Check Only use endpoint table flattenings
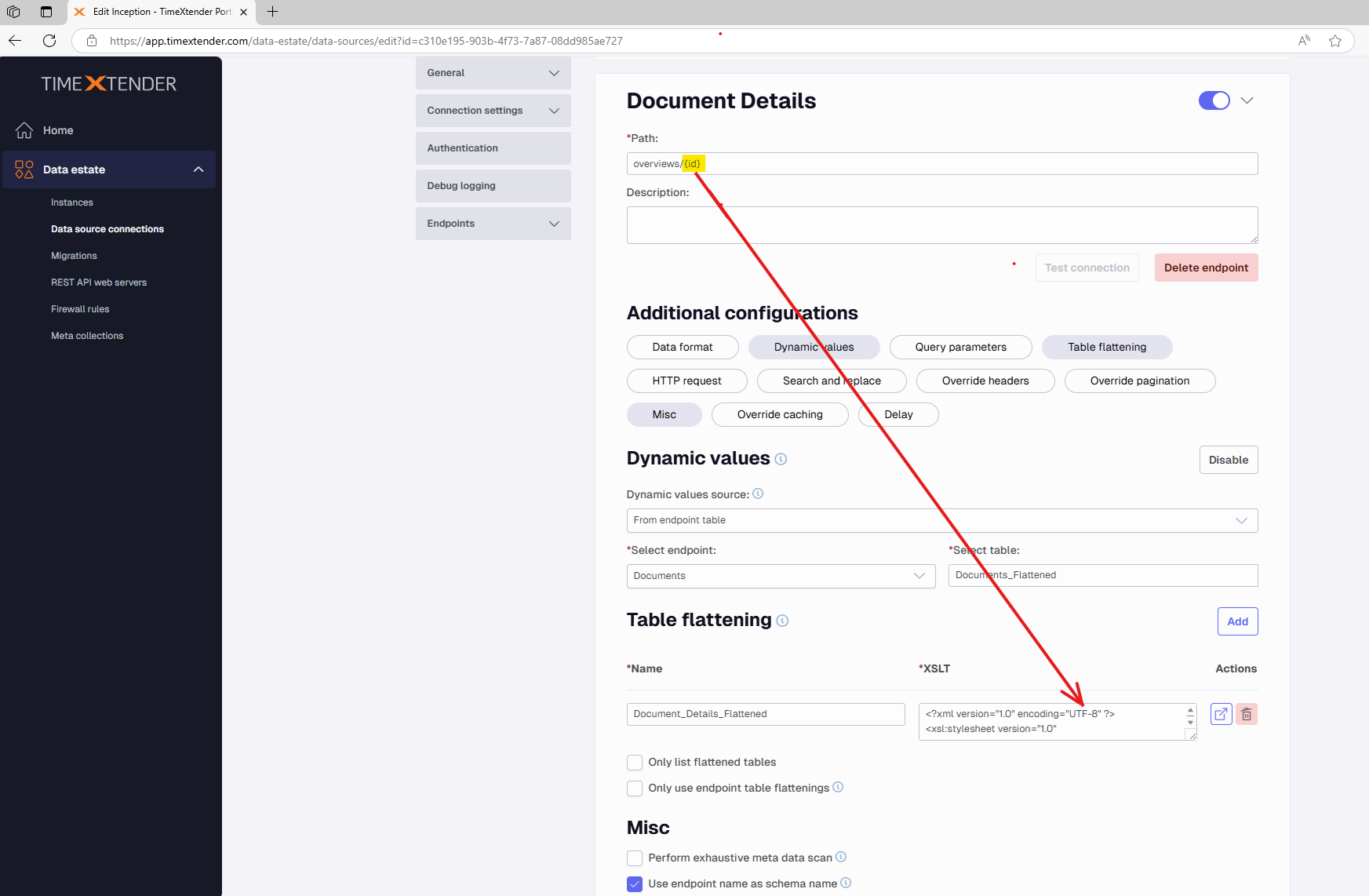The image size is (1369, 896). click(635, 789)
